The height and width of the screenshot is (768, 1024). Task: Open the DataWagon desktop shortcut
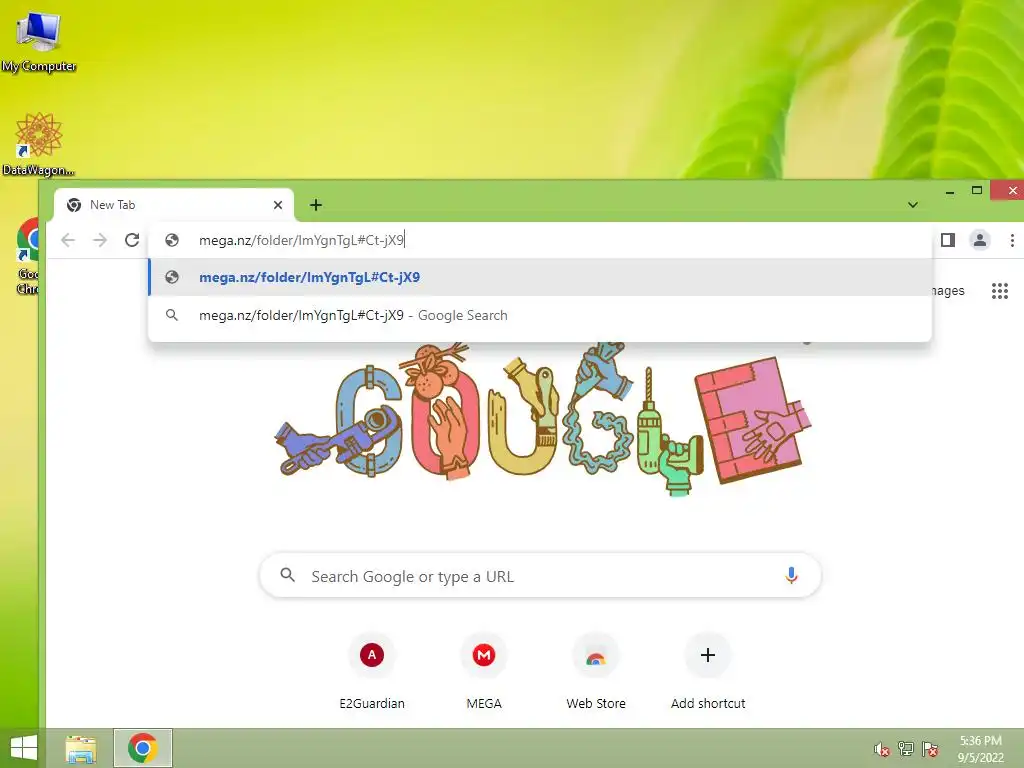click(x=39, y=144)
